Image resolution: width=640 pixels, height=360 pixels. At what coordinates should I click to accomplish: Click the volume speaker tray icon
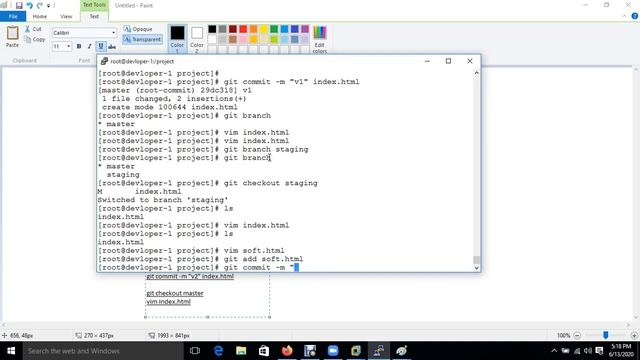[588, 351]
